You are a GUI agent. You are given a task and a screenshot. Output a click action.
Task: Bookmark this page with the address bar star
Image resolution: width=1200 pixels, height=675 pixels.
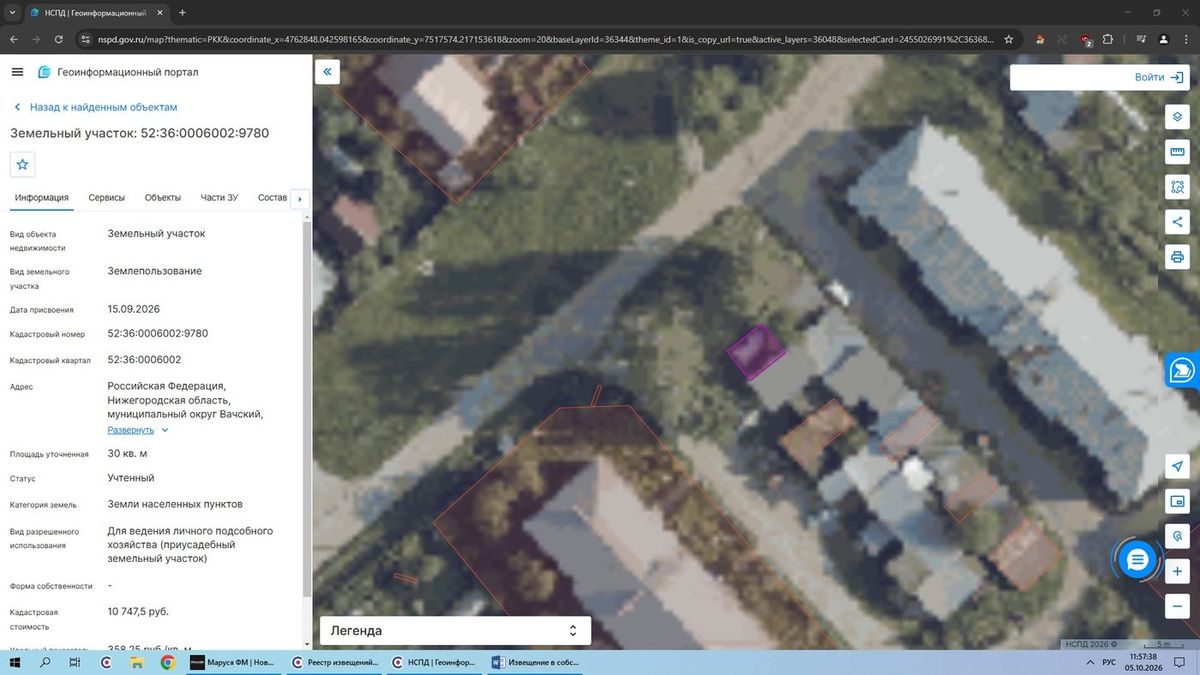click(x=1008, y=40)
